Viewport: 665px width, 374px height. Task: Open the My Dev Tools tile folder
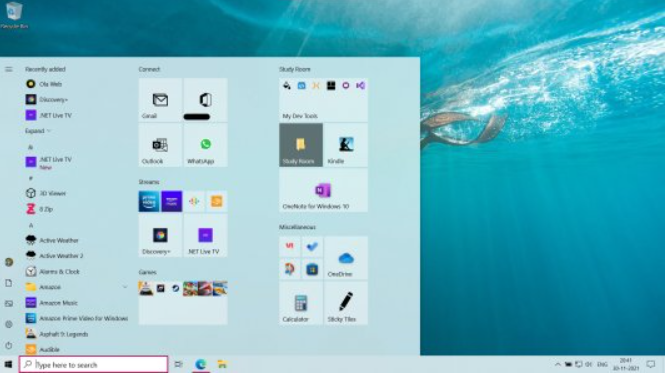point(323,100)
